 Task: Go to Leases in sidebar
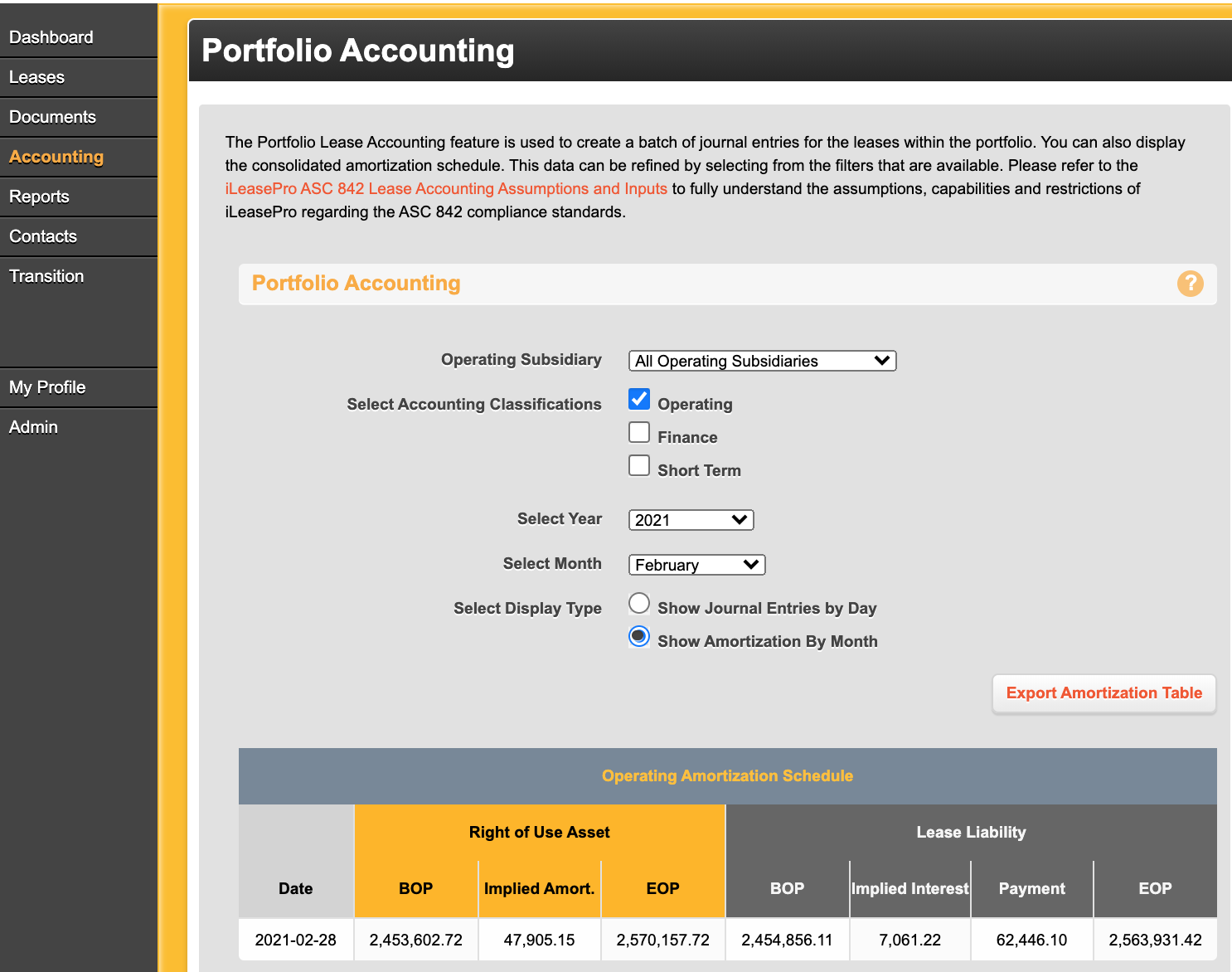pyautogui.click(x=79, y=77)
